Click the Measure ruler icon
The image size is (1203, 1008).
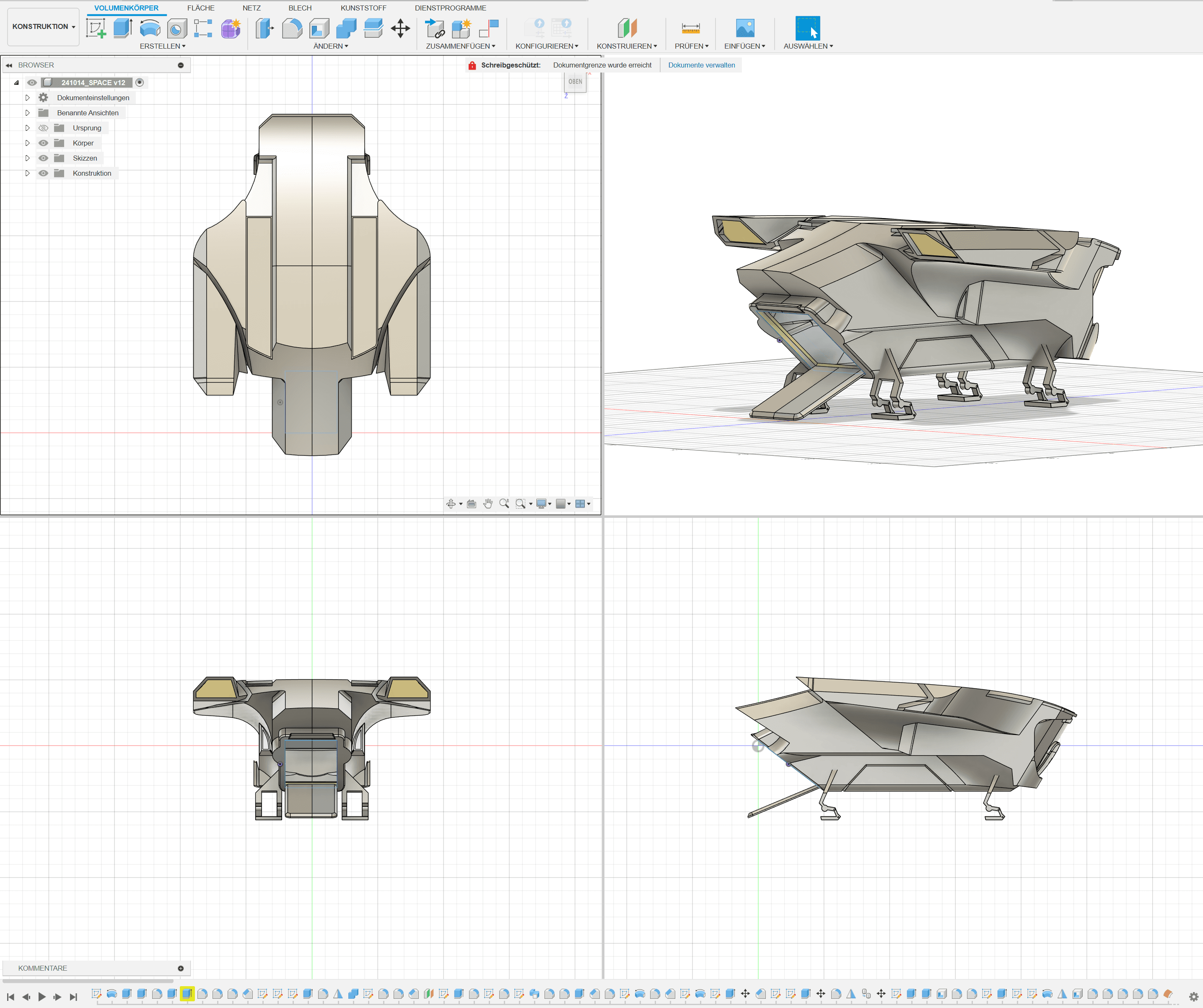tap(690, 28)
